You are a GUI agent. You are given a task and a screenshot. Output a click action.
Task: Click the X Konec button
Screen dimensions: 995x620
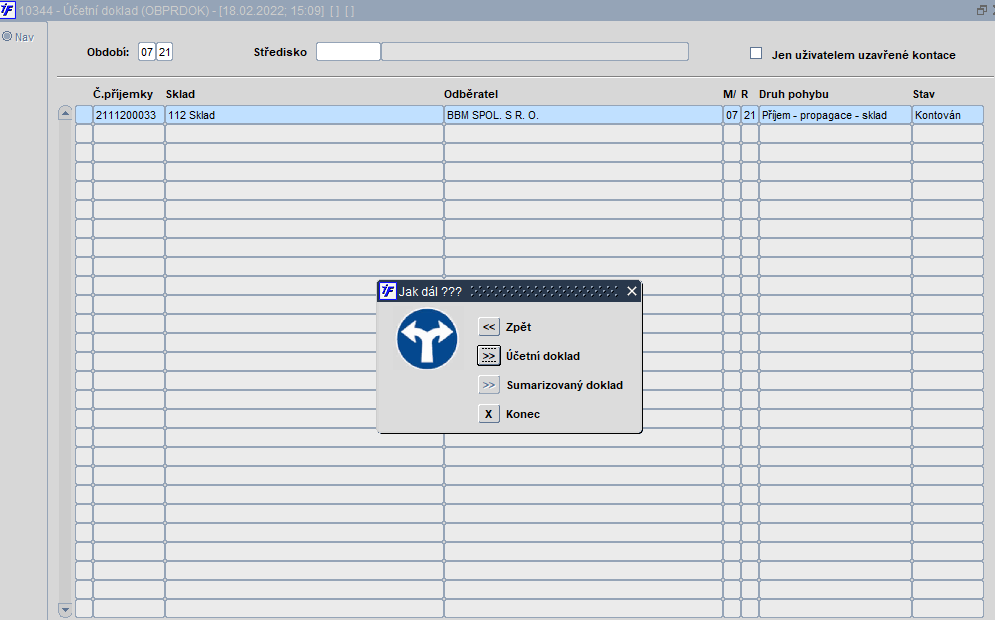coord(489,414)
